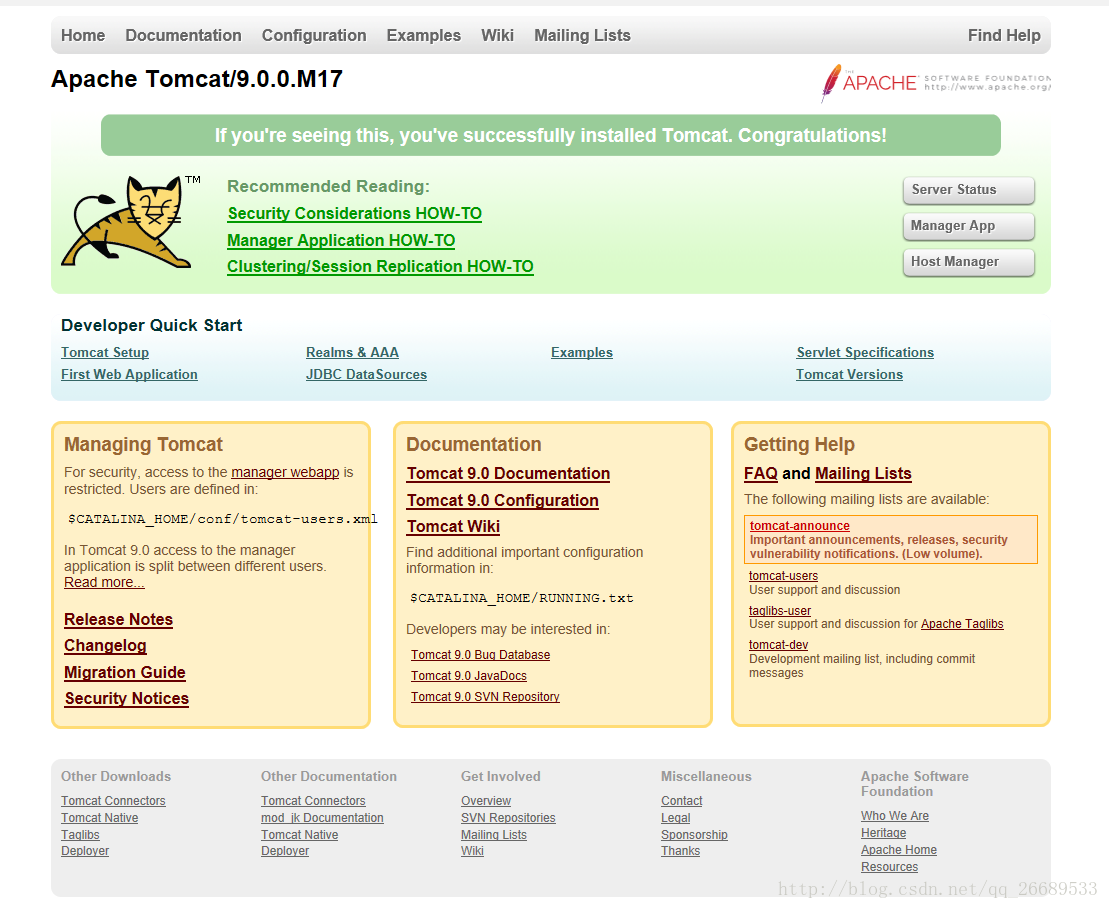Screen dimensions: 1109x909
Task: View Tomcat Versions link
Action: pyautogui.click(x=849, y=374)
